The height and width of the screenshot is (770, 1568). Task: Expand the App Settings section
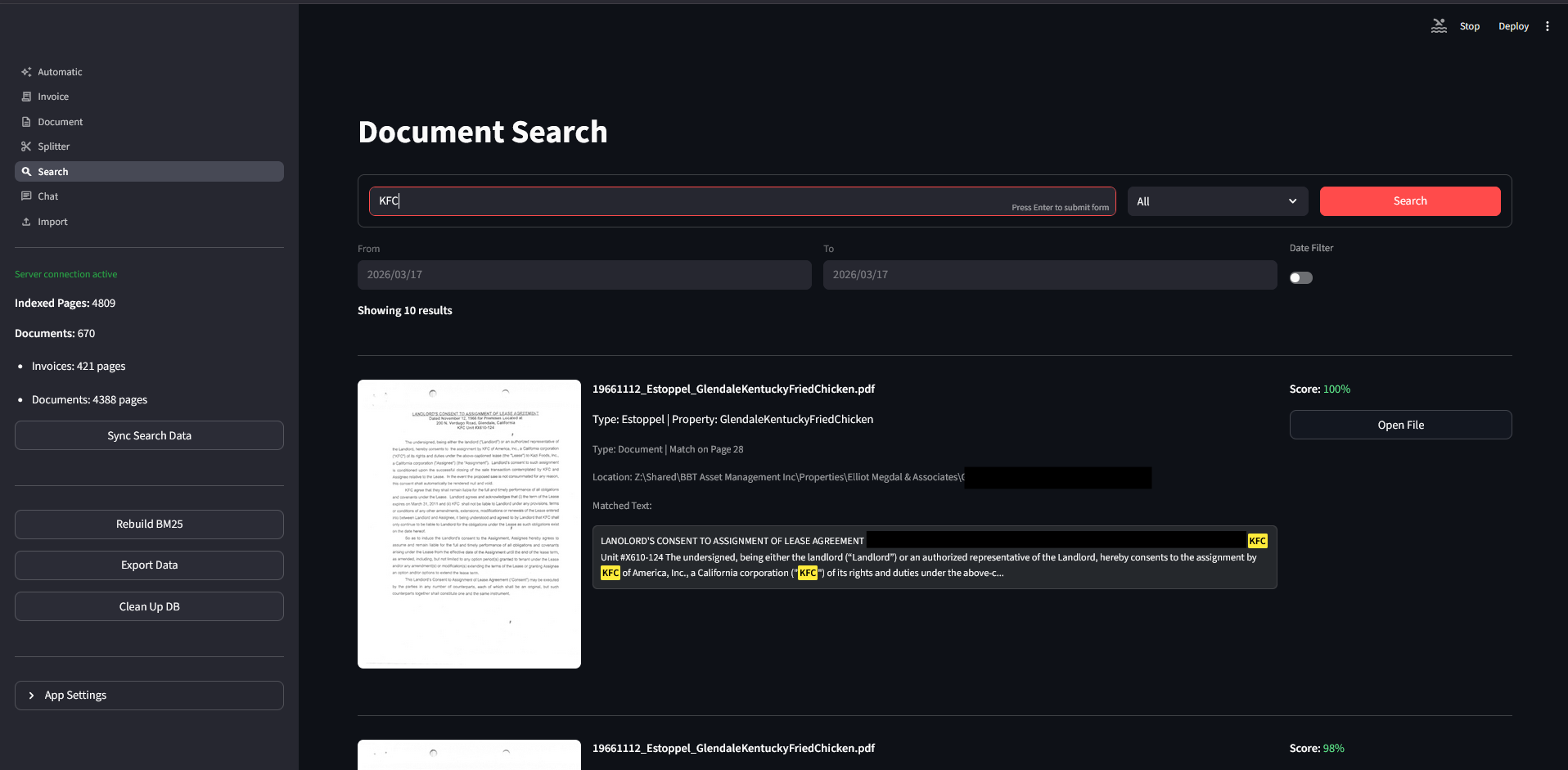148,695
